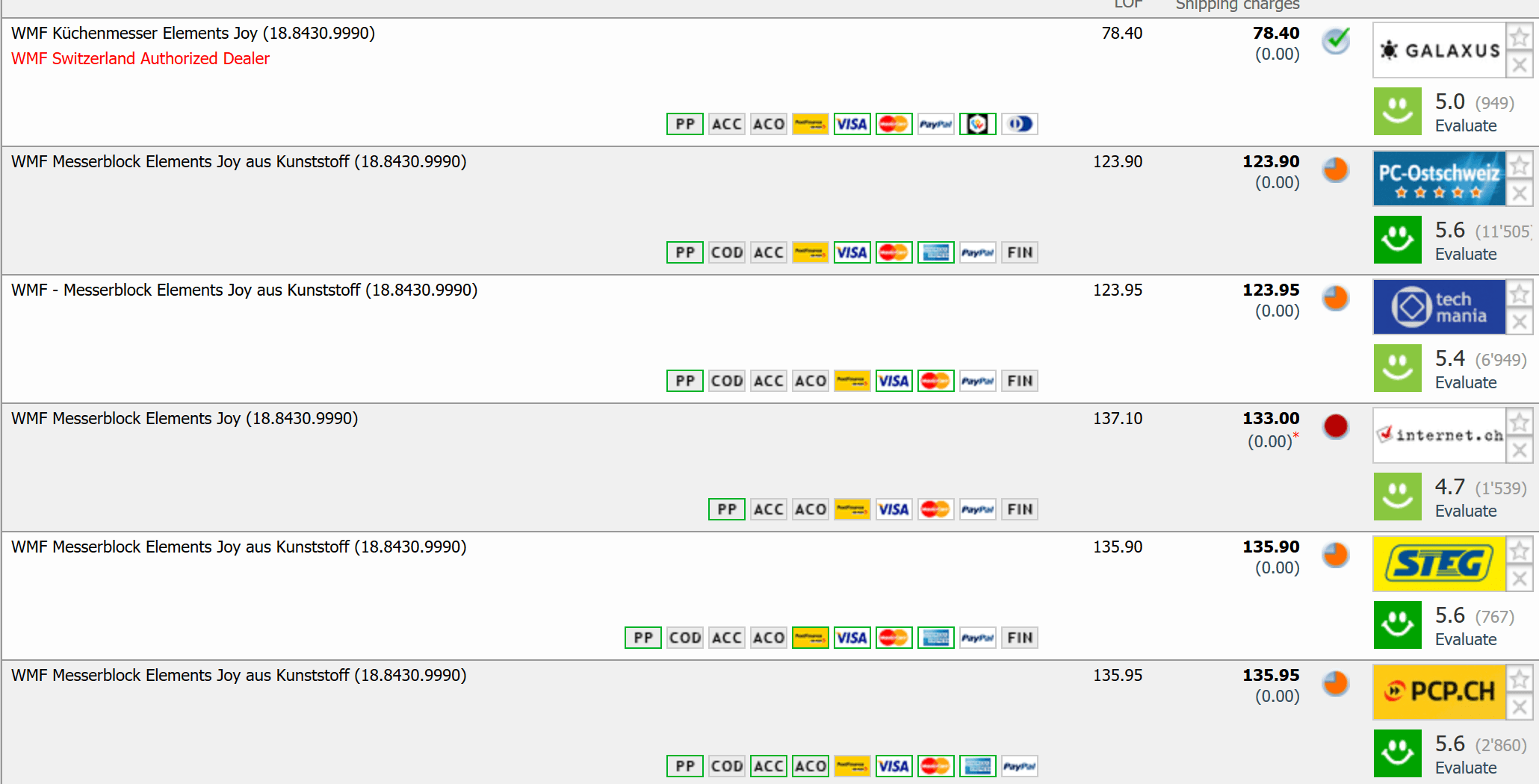Click the American Express icon in PC-Ostschweiz row
Viewport: 1539px width, 784px height.
pyautogui.click(x=936, y=252)
